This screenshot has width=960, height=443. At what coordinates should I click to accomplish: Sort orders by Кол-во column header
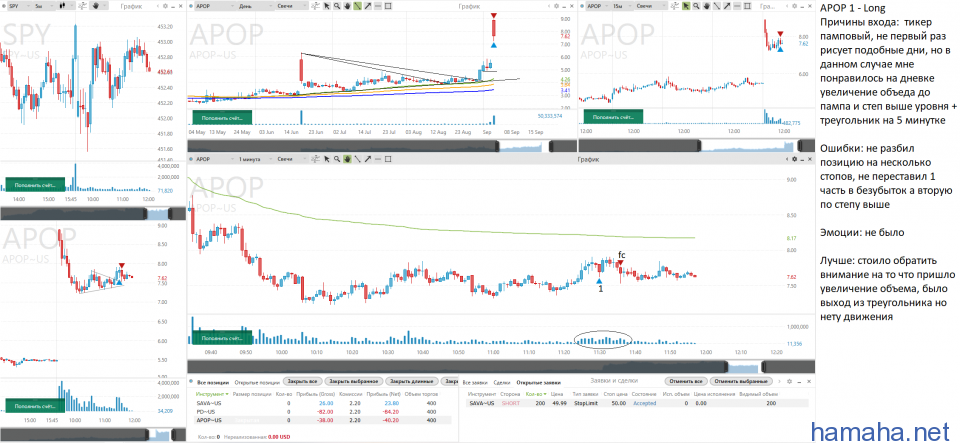(533, 394)
